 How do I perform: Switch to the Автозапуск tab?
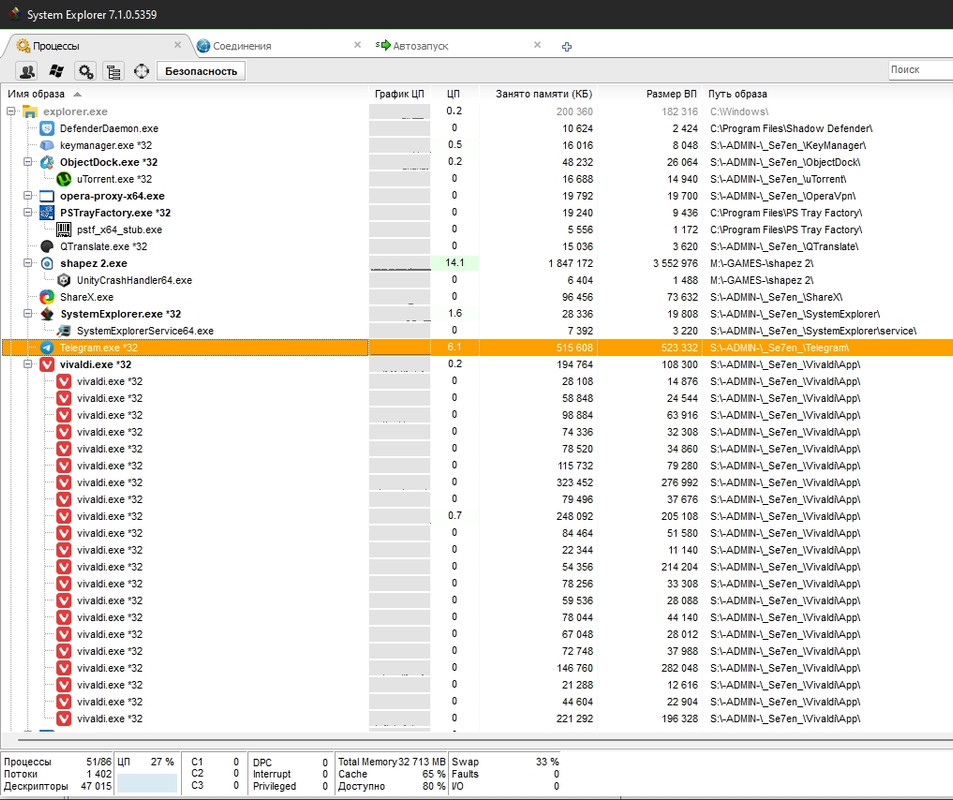[x=420, y=46]
